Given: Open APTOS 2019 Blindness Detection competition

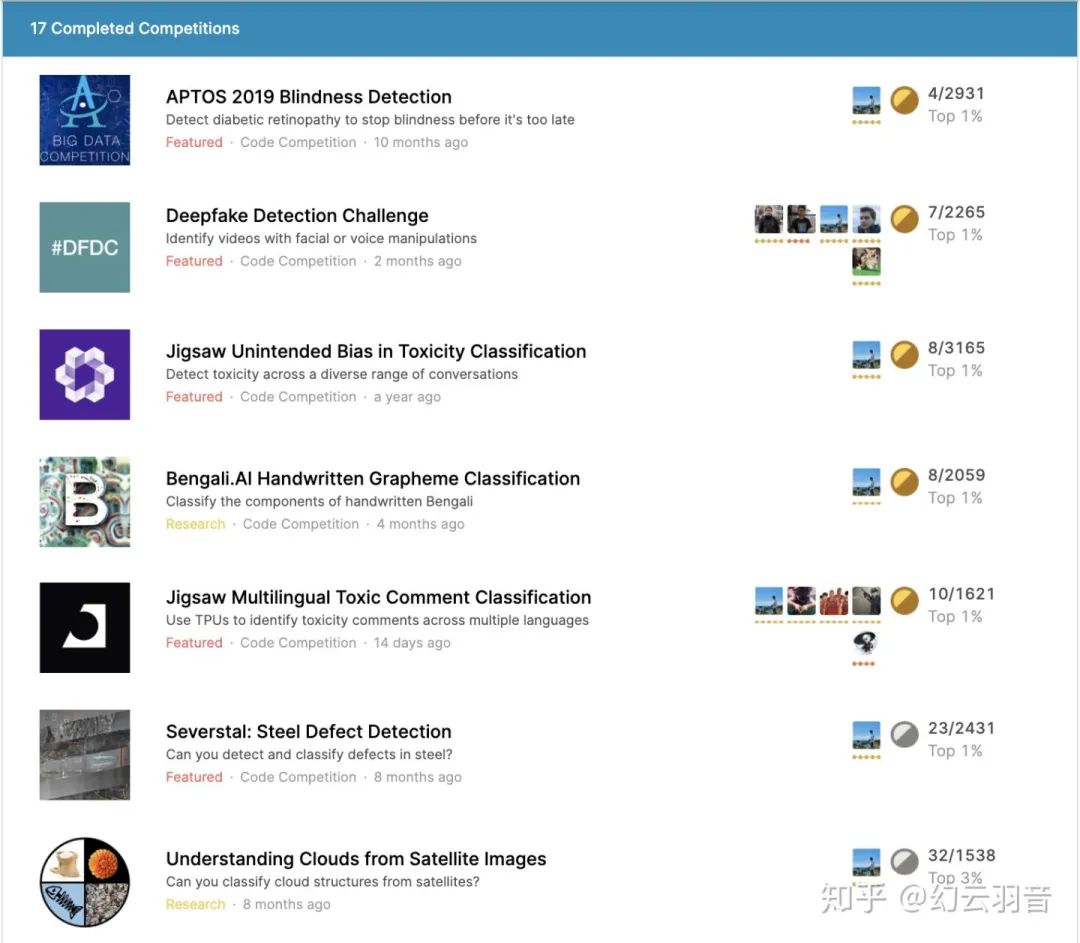Looking at the screenshot, I should tap(308, 97).
